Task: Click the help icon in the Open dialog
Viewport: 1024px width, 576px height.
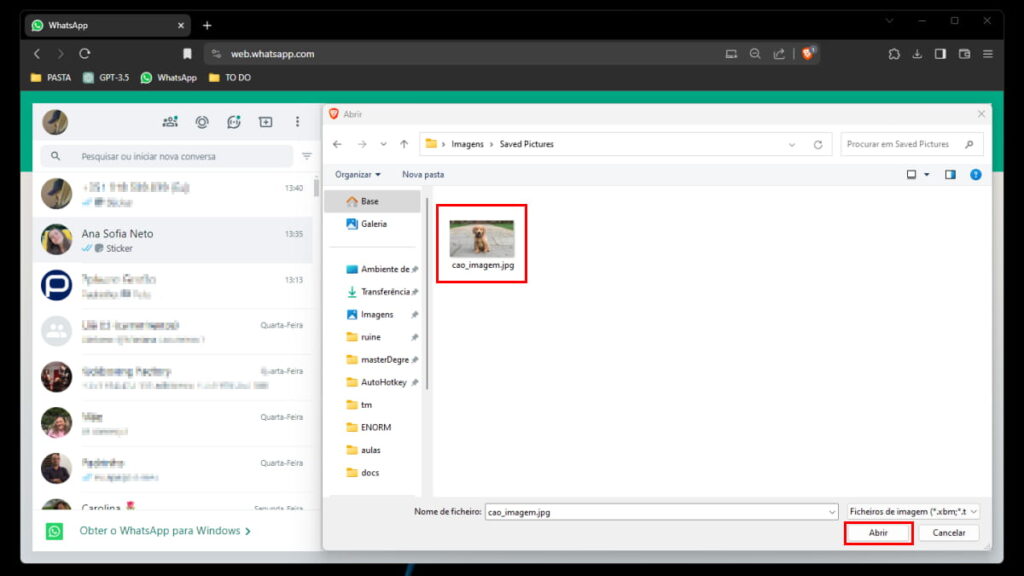Action: (976, 174)
